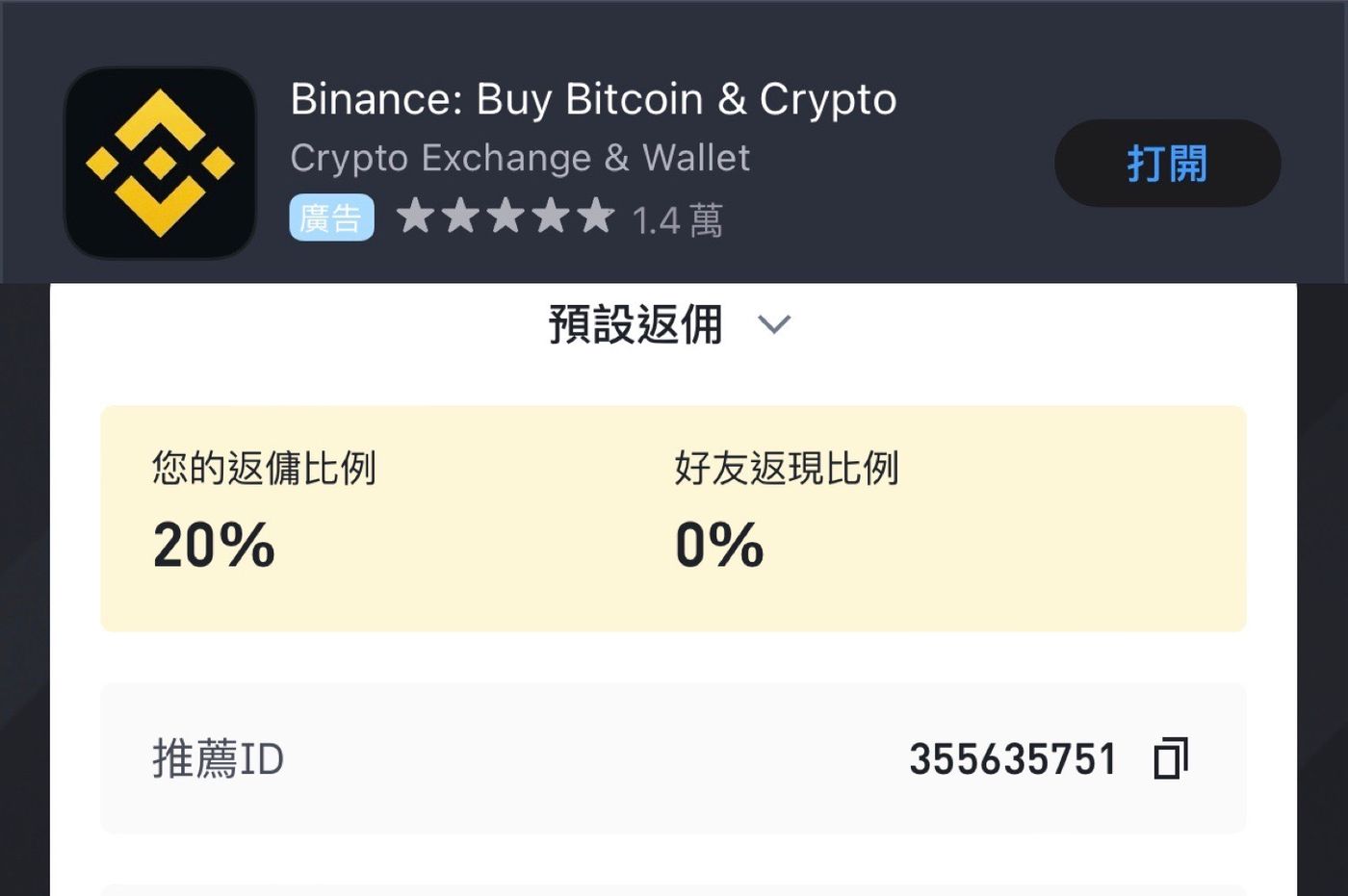Screen dimensions: 1348x896
Task: Click the partially visible row below 推薦ID
Action: pos(673,889)
